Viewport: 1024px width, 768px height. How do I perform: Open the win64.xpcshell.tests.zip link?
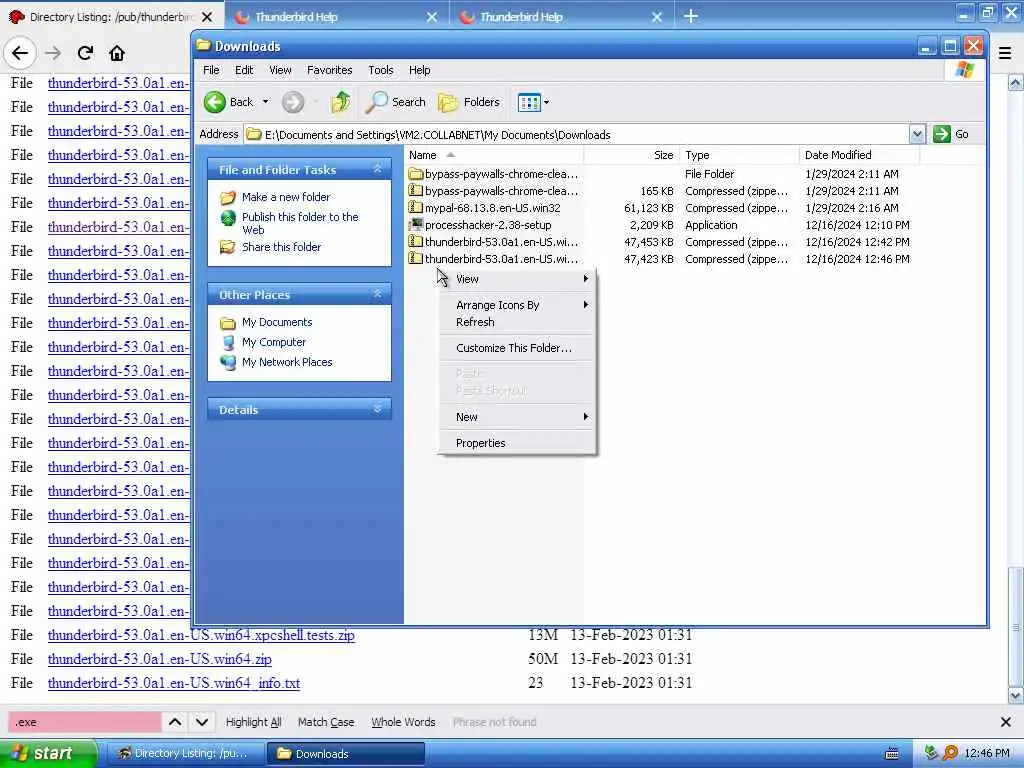click(x=201, y=635)
